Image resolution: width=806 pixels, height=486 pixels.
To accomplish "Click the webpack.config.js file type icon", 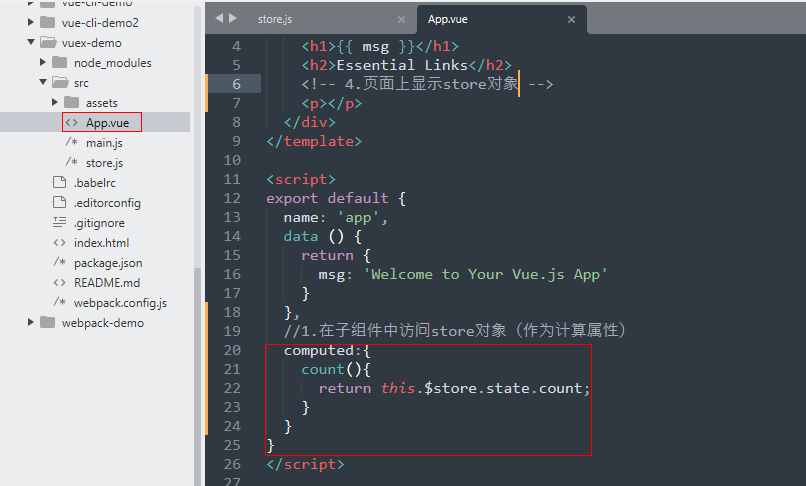I will click(60, 302).
